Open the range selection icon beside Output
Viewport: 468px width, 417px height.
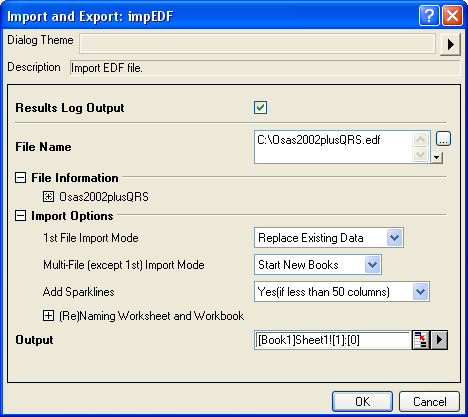(x=421, y=340)
